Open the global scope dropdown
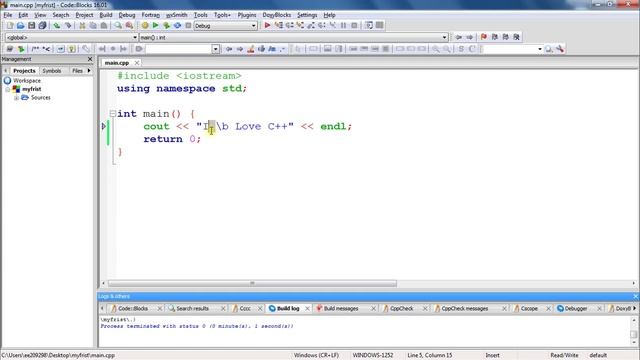Screen dimensions: 640x360 [x=71, y=37]
